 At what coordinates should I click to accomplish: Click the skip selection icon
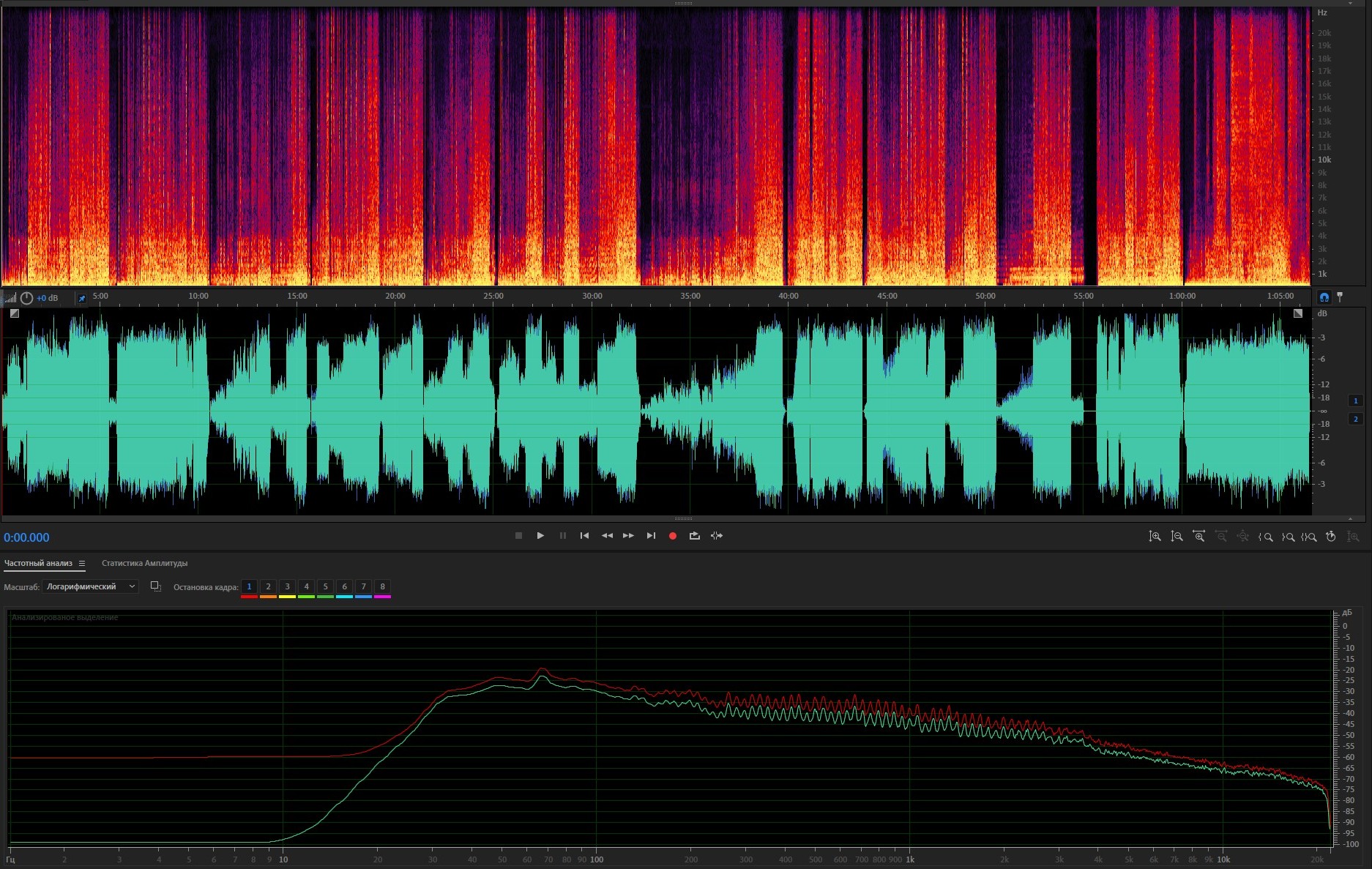coord(717,536)
